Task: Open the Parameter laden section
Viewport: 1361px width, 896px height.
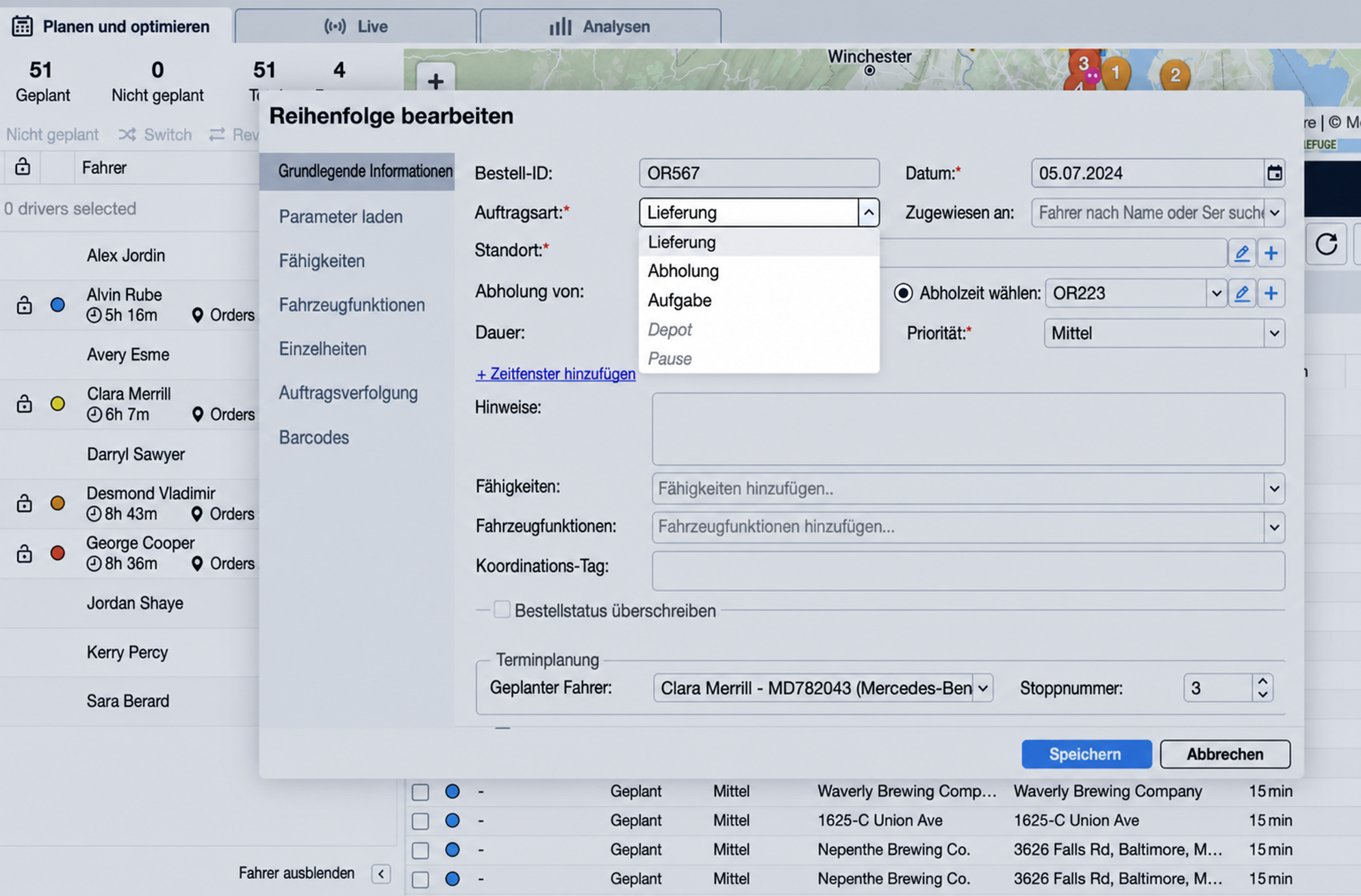Action: (340, 217)
